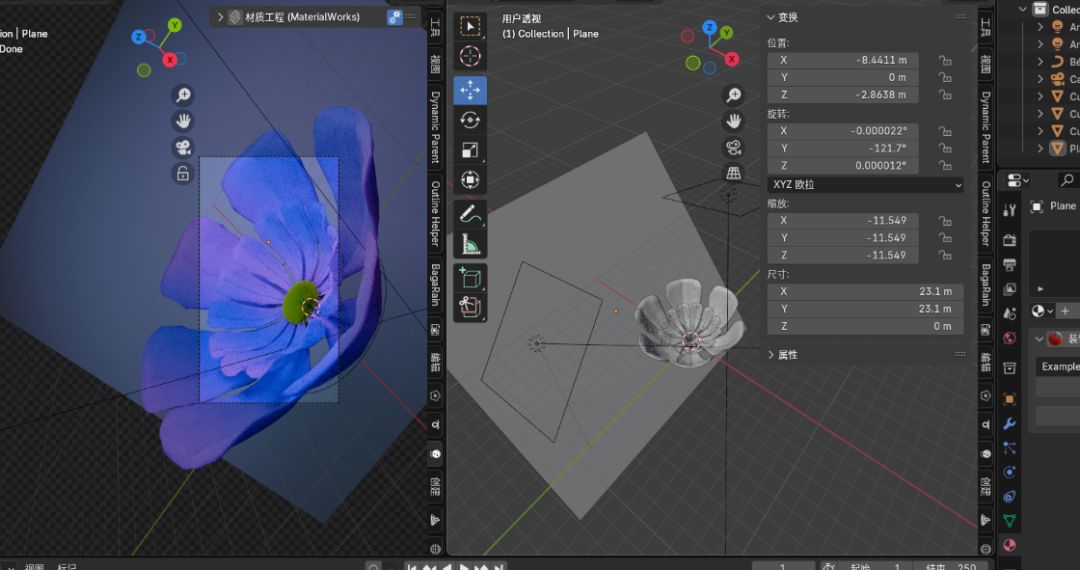Screen dimensions: 1080x570
Task: Toggle the camera-to-view lock in left viewport
Action: (x=182, y=174)
